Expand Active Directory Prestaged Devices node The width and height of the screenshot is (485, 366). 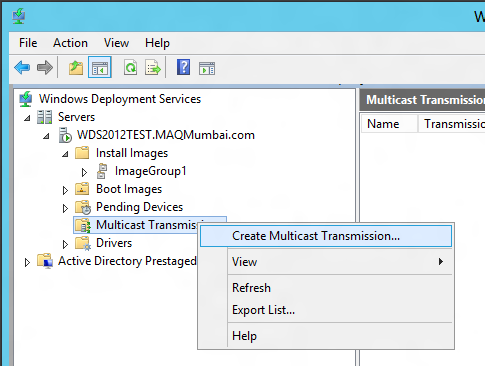click(27, 262)
